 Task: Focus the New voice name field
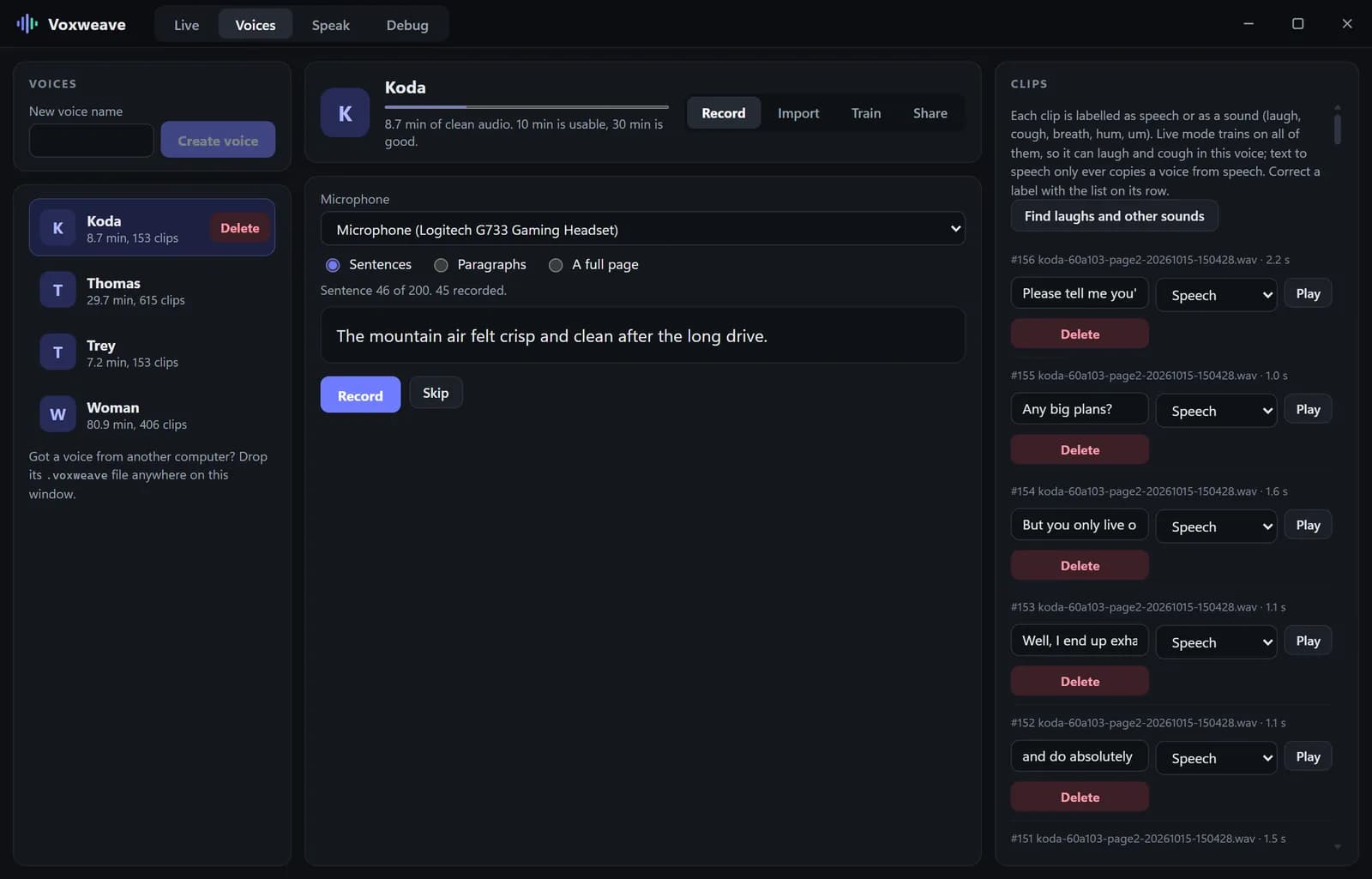point(92,140)
